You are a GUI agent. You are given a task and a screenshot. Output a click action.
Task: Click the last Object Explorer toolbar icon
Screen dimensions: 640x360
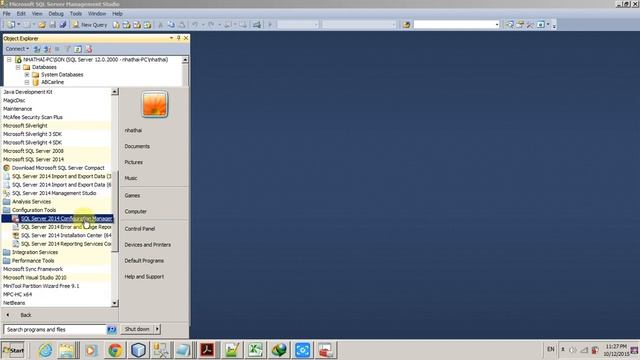click(x=89, y=49)
